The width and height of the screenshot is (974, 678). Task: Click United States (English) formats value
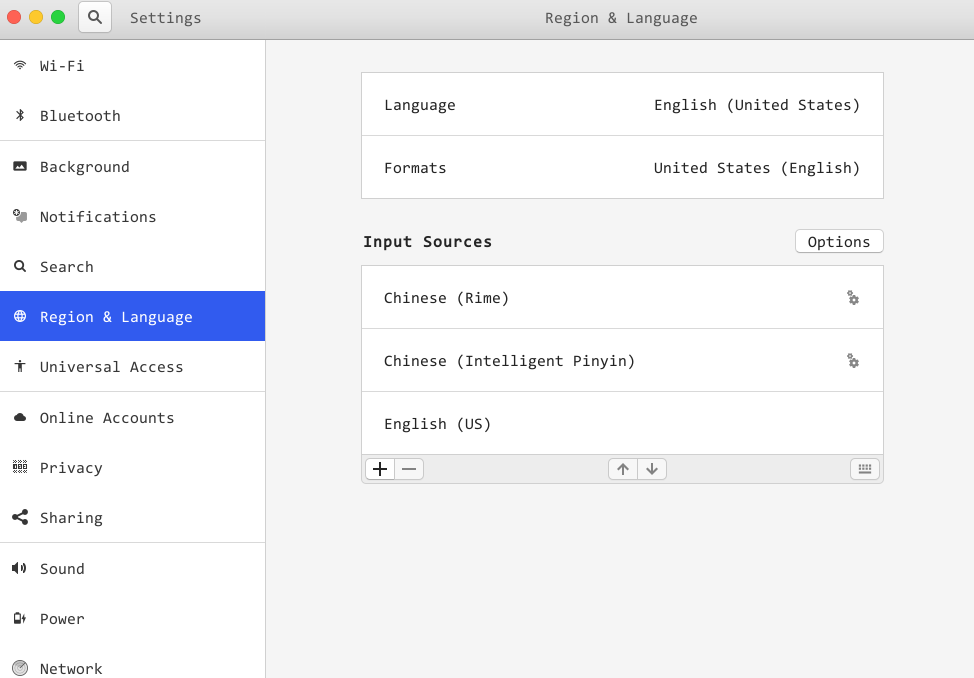point(757,168)
